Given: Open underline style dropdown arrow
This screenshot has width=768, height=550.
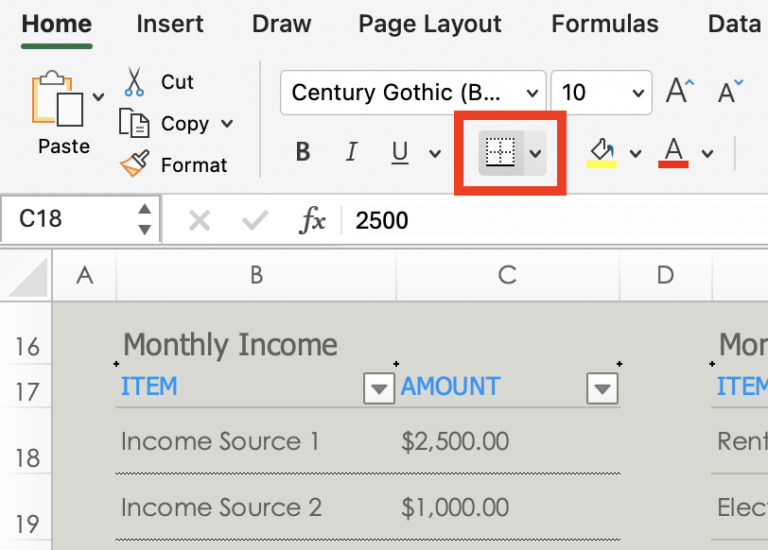Looking at the screenshot, I should point(434,154).
